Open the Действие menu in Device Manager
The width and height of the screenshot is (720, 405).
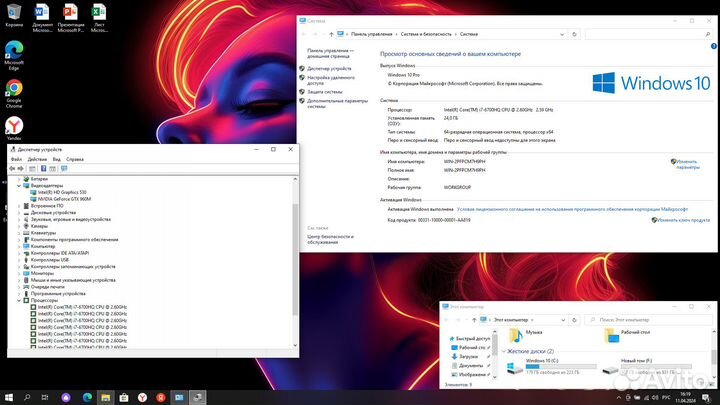pyautogui.click(x=37, y=159)
